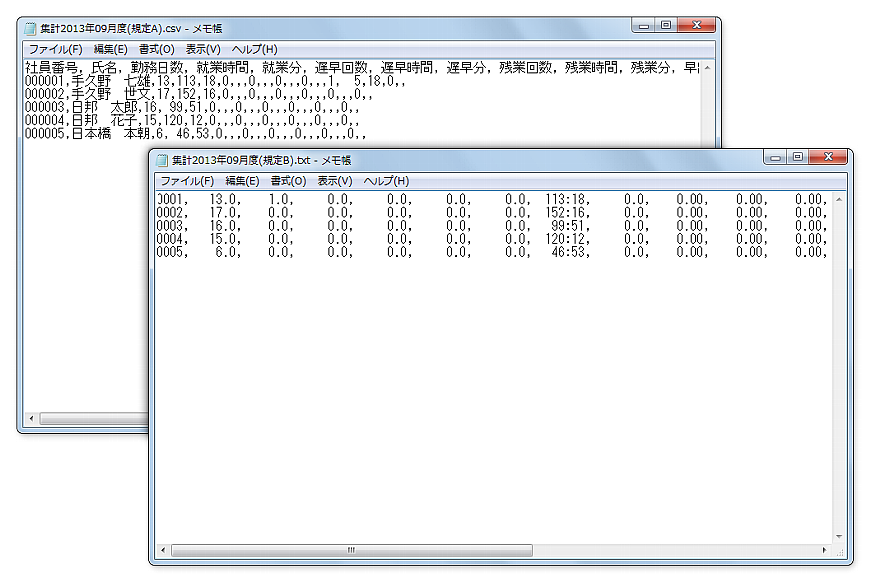
Task: Open 書式(O) menu in 規定A.csv window
Action: coord(156,49)
